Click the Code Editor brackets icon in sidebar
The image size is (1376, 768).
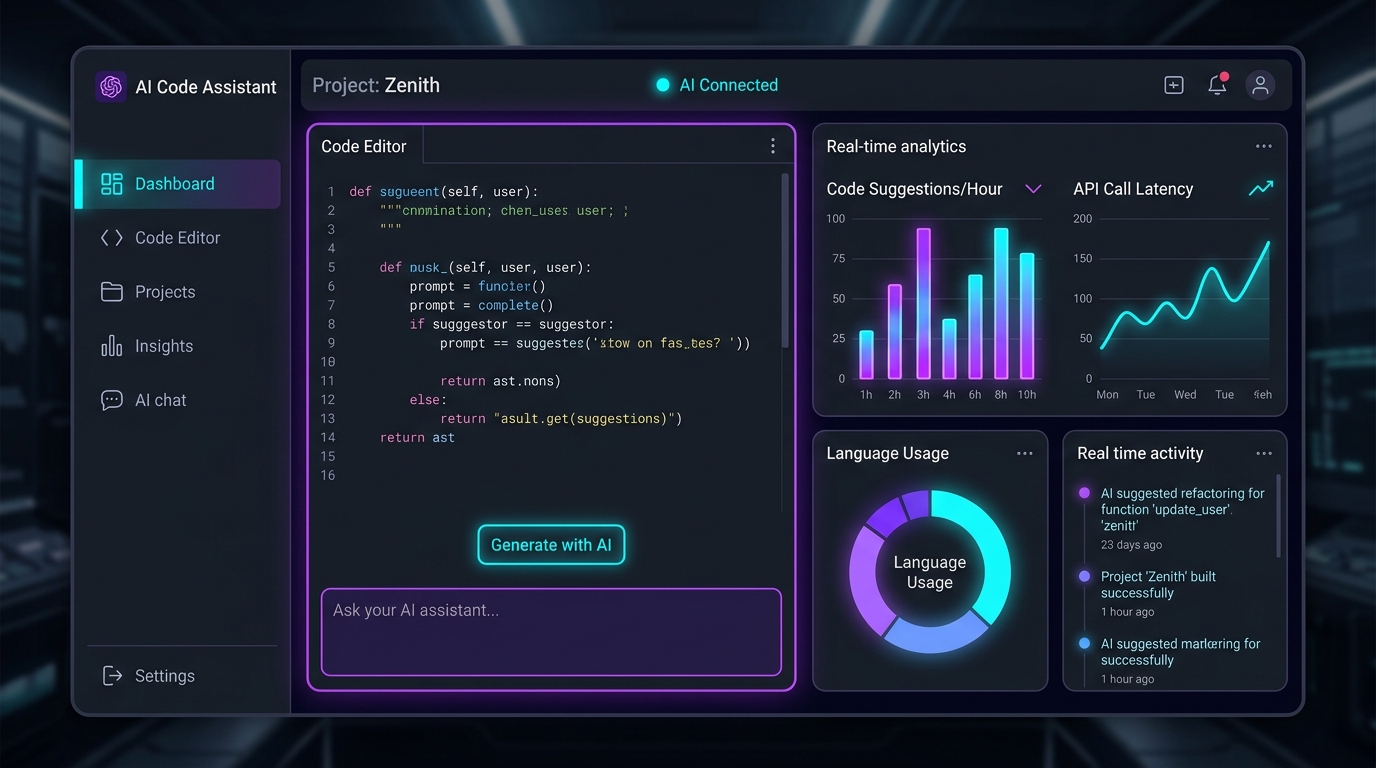coord(112,238)
